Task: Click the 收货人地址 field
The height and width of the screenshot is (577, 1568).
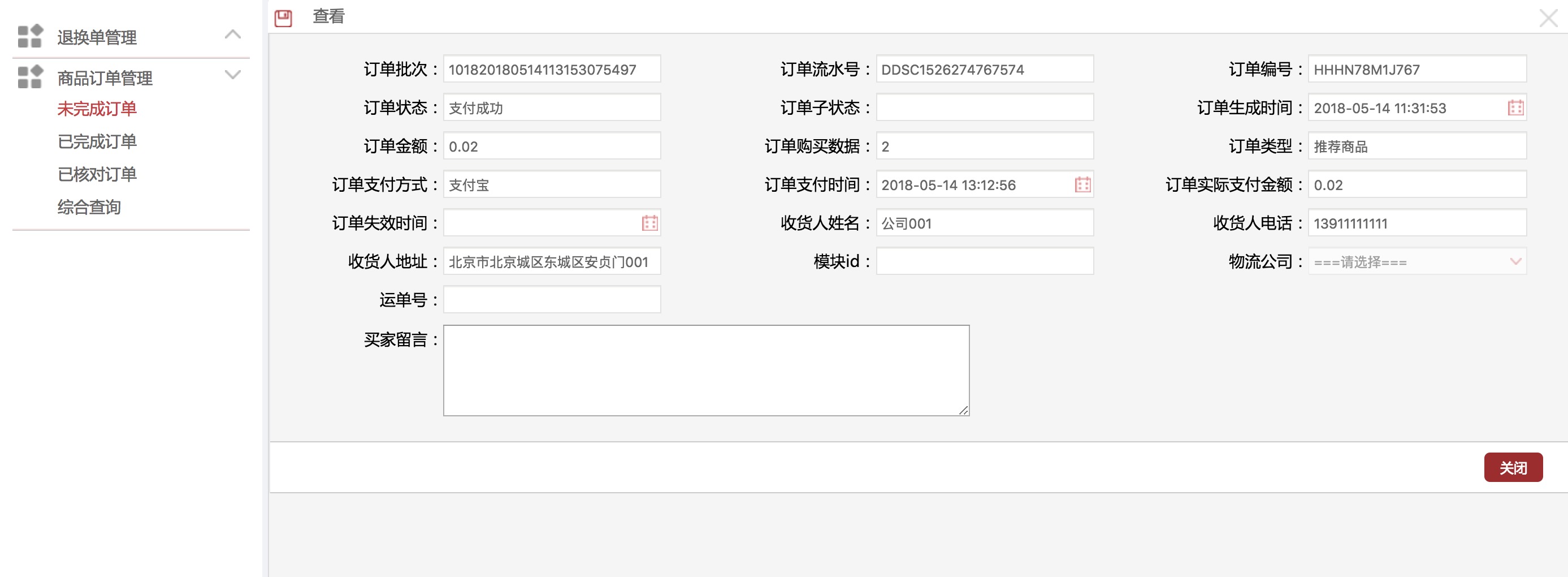Action: [552, 261]
